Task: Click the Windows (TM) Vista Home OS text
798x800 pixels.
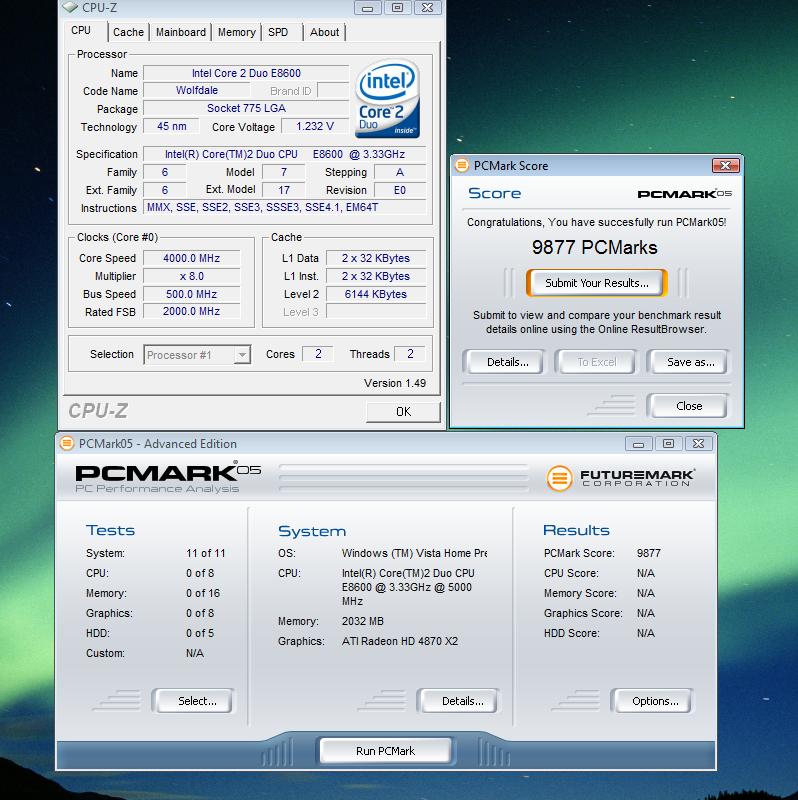Action: (414, 553)
